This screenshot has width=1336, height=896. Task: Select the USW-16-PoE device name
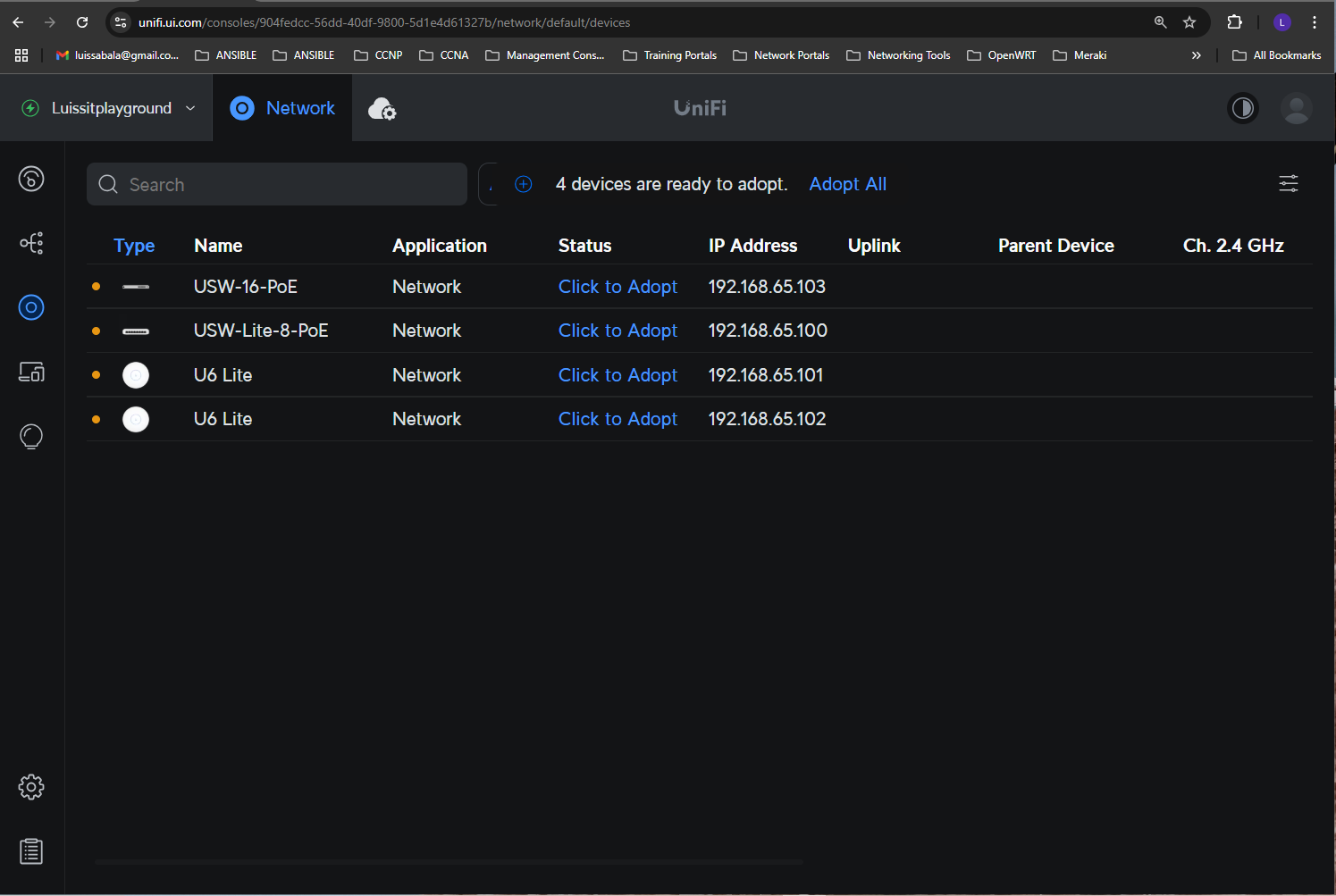point(246,287)
